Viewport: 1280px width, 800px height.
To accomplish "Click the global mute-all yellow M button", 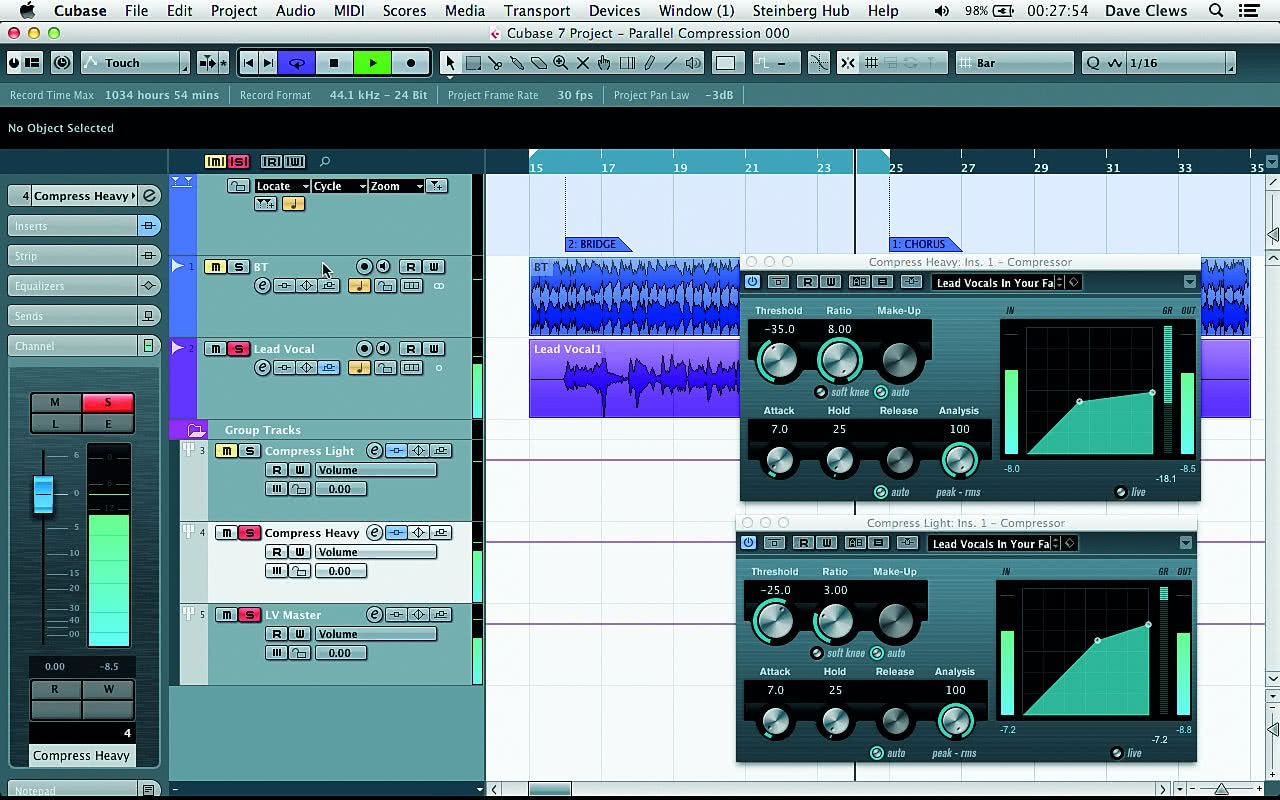I will tap(215, 162).
